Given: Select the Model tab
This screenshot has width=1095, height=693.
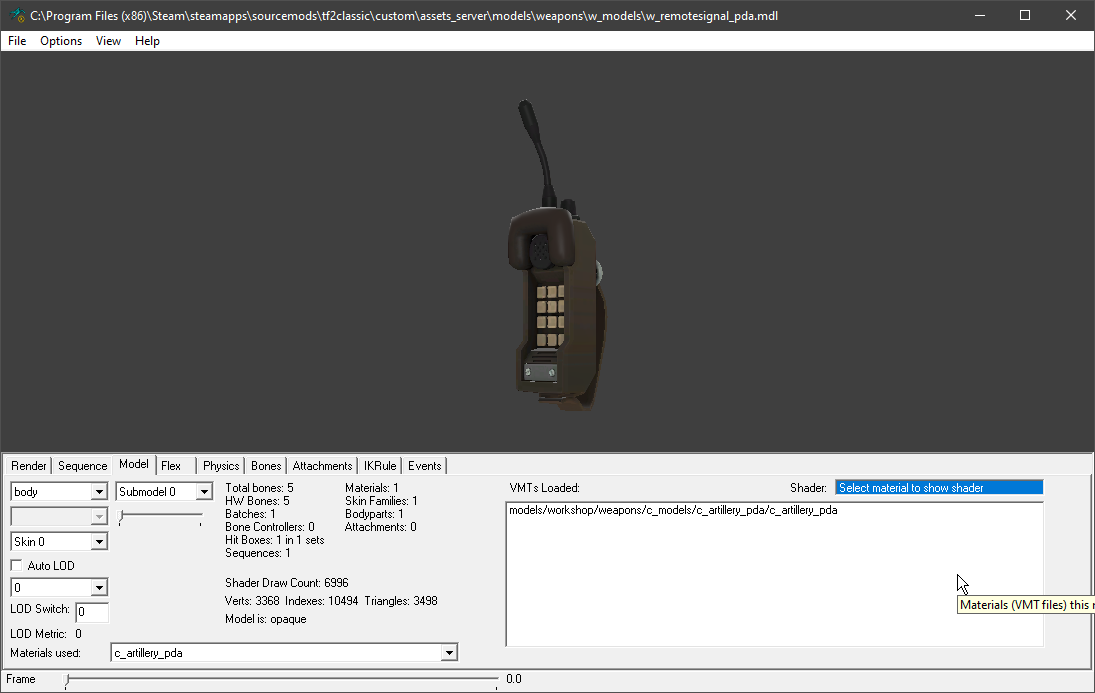Looking at the screenshot, I should pos(133,465).
